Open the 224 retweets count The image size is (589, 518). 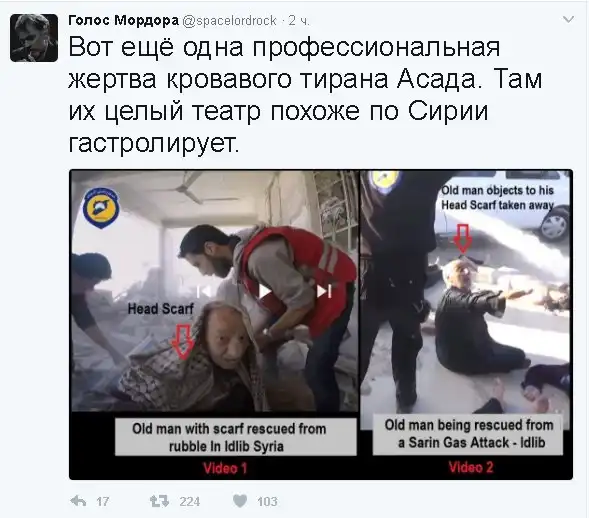(x=190, y=501)
